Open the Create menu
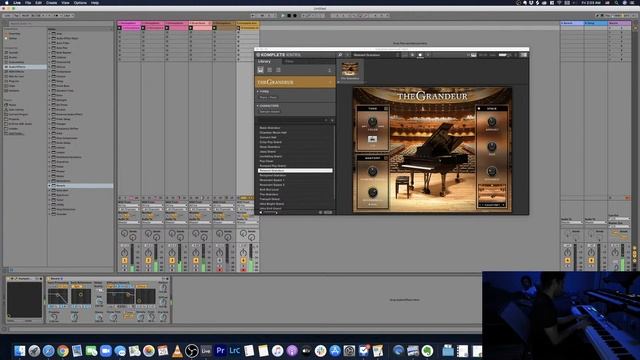 point(51,2)
